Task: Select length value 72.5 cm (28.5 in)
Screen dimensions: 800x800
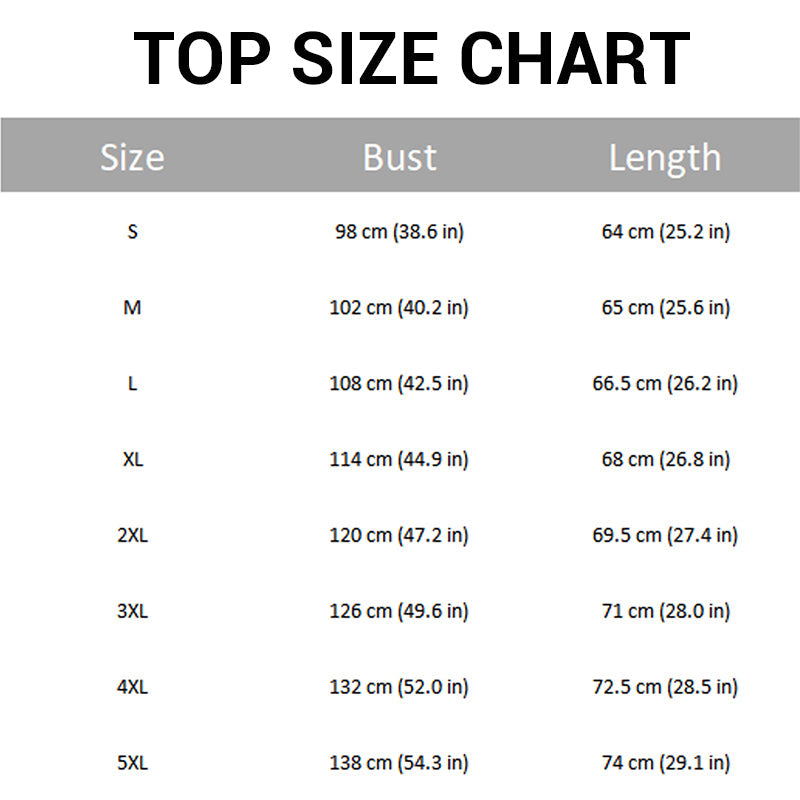Action: pos(665,687)
